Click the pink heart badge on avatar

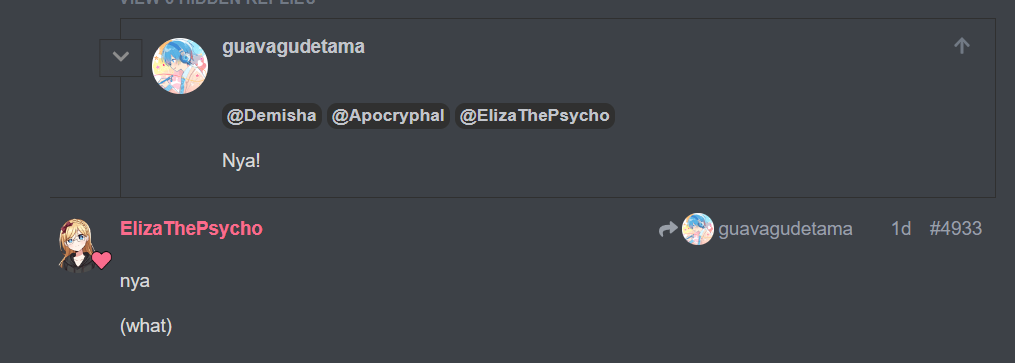(102, 260)
